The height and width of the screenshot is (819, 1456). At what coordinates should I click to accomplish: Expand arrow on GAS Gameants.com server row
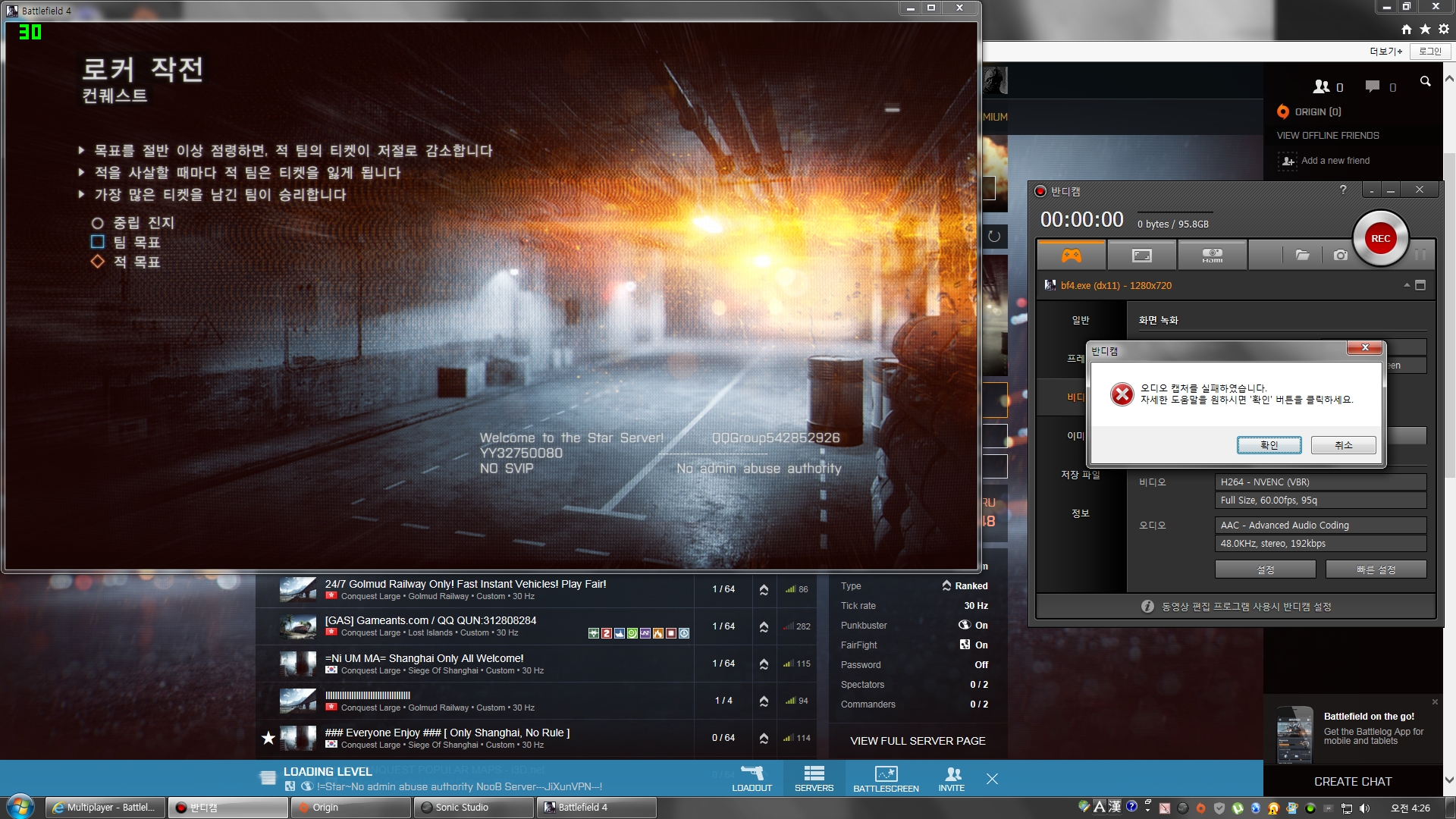[764, 626]
